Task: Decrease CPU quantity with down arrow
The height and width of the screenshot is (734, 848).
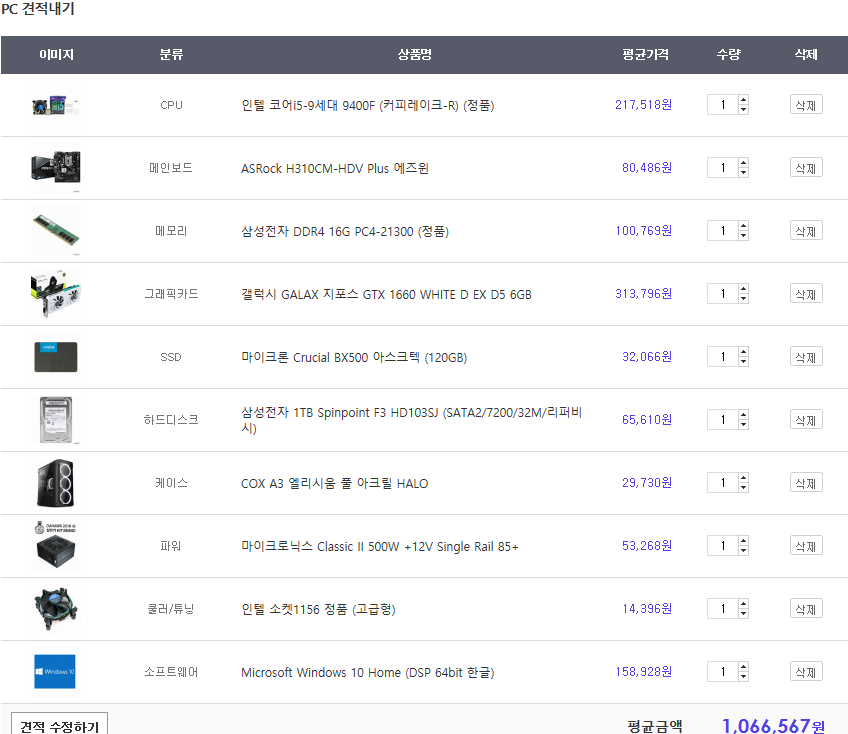Action: click(x=744, y=109)
